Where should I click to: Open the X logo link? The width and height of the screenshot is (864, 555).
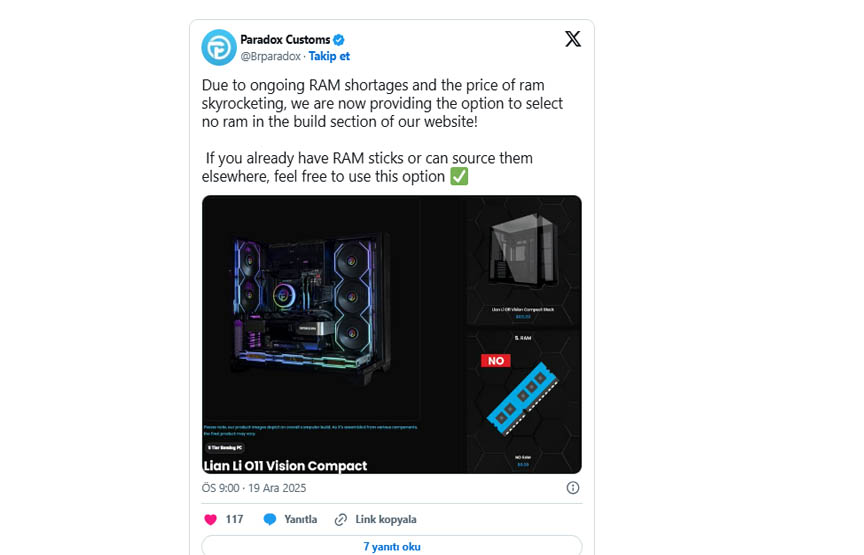pos(573,39)
